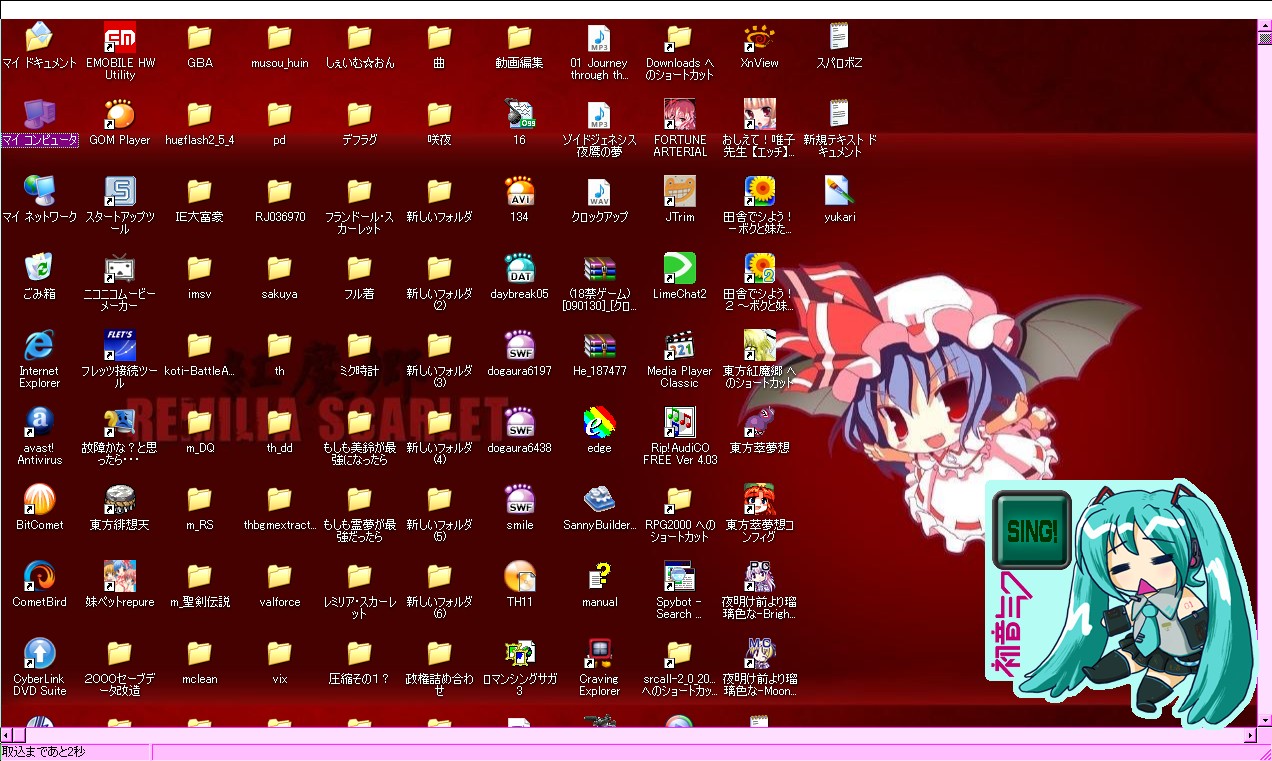Open マイ ネットワーク icon
Screen dimensions: 1272x761
tap(39, 192)
